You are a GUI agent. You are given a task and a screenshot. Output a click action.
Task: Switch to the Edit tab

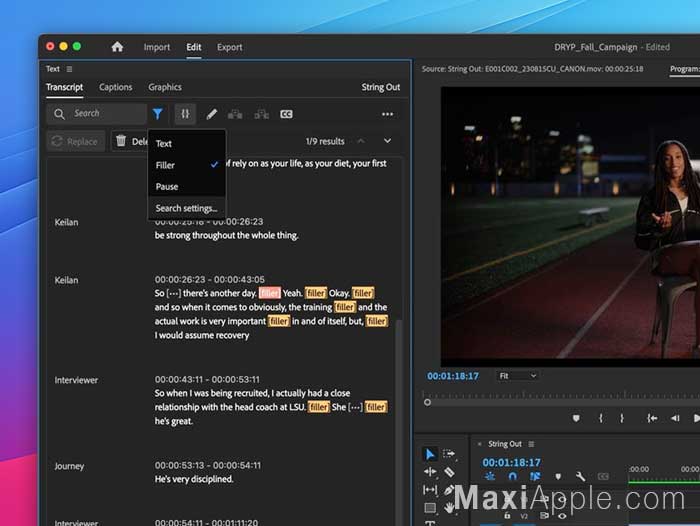(194, 47)
